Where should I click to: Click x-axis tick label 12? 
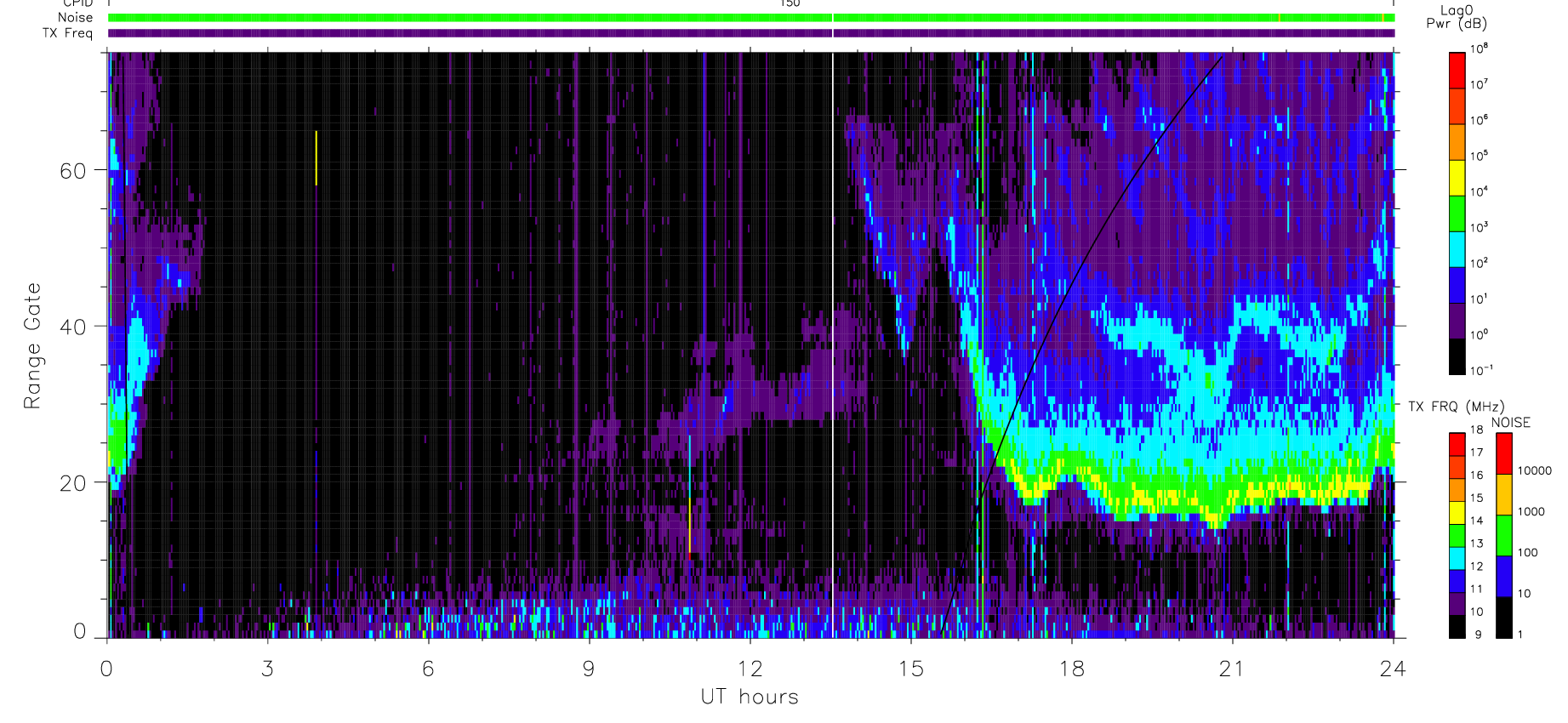pos(750,669)
